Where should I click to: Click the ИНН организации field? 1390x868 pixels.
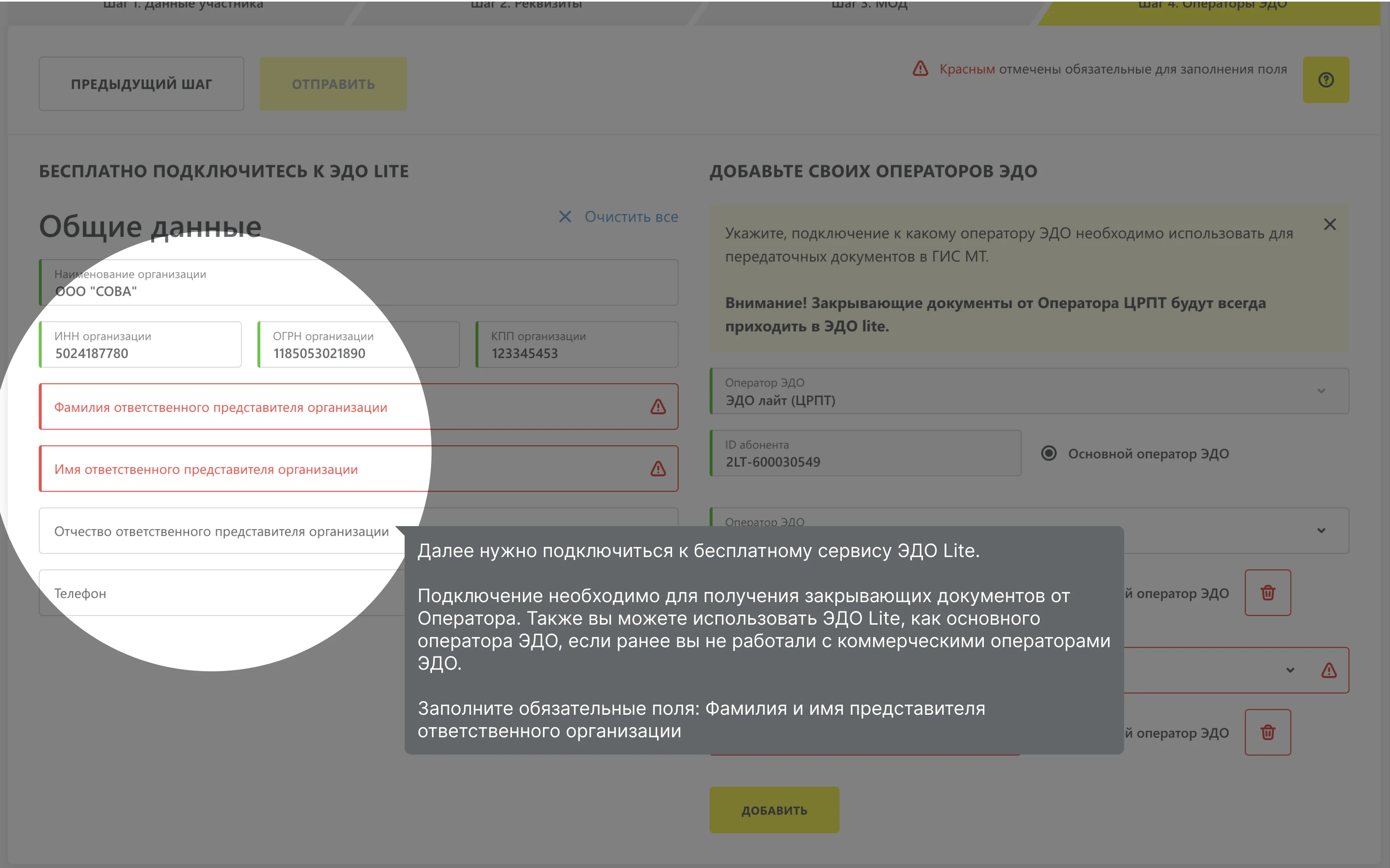(x=141, y=344)
